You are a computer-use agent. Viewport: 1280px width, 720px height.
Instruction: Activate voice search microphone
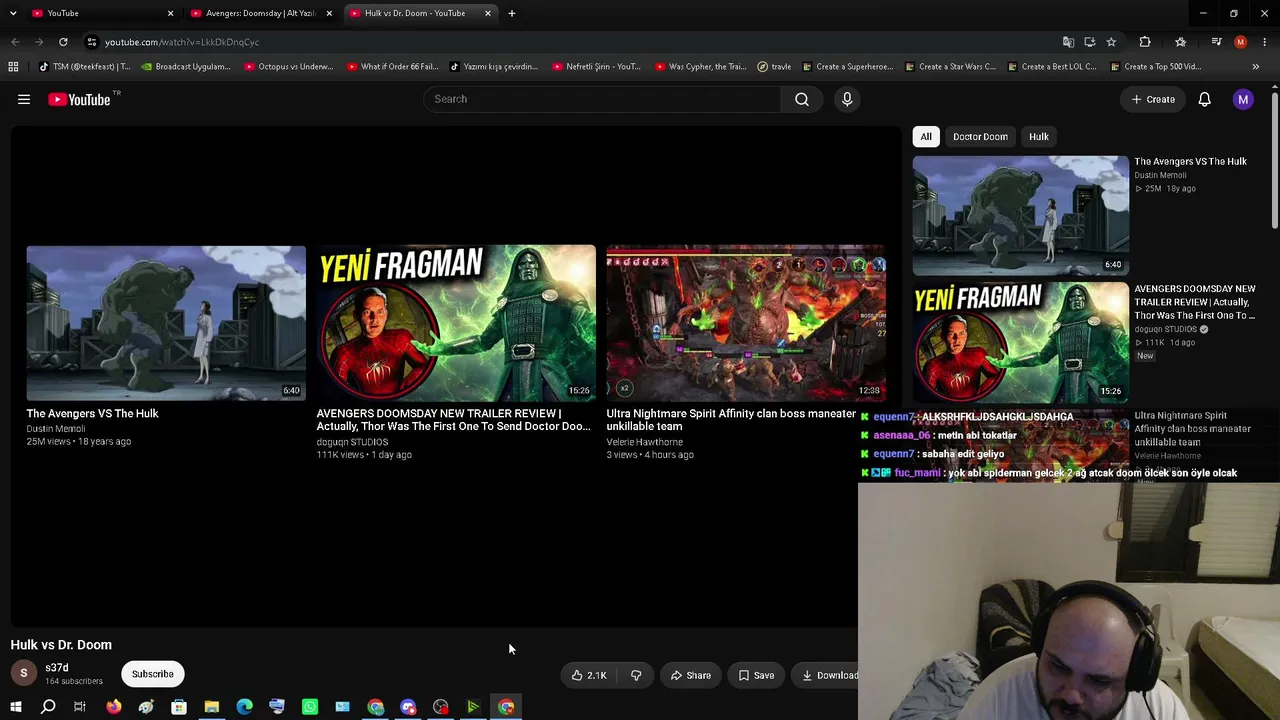click(847, 99)
